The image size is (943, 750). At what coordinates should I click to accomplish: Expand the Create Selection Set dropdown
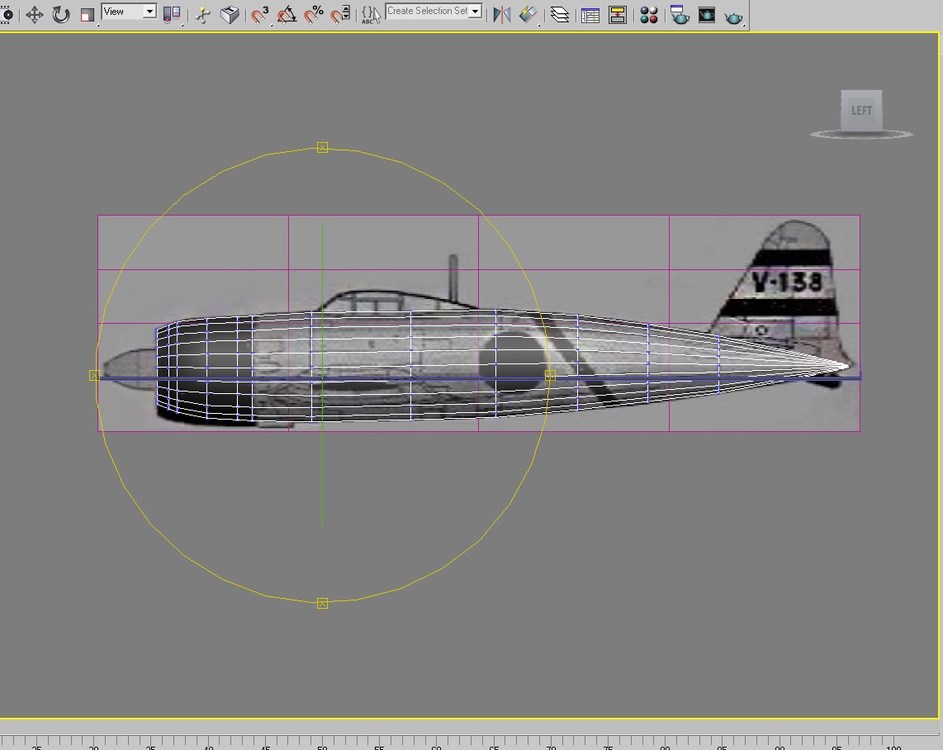pos(475,11)
